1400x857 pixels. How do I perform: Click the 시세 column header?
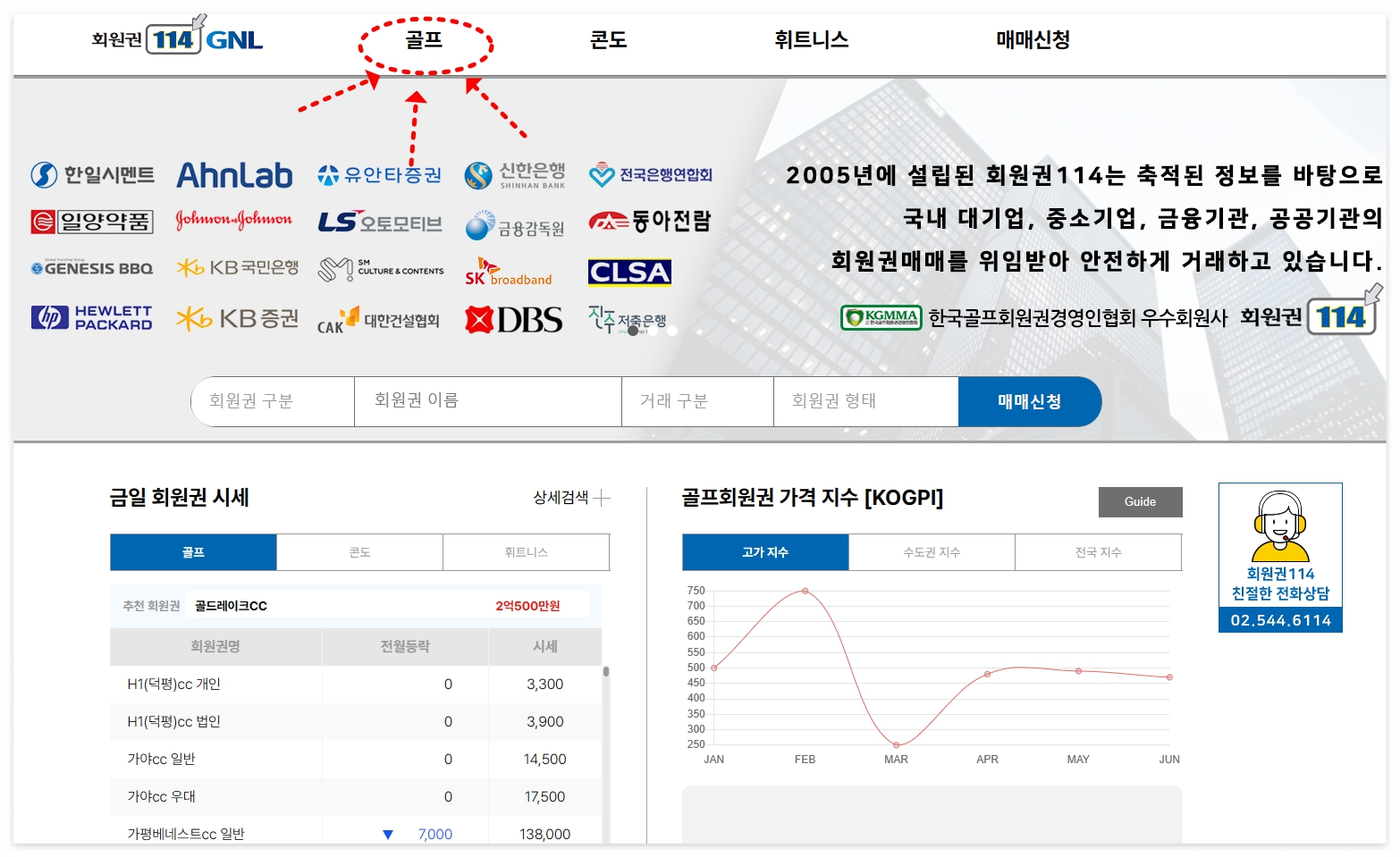coord(545,646)
